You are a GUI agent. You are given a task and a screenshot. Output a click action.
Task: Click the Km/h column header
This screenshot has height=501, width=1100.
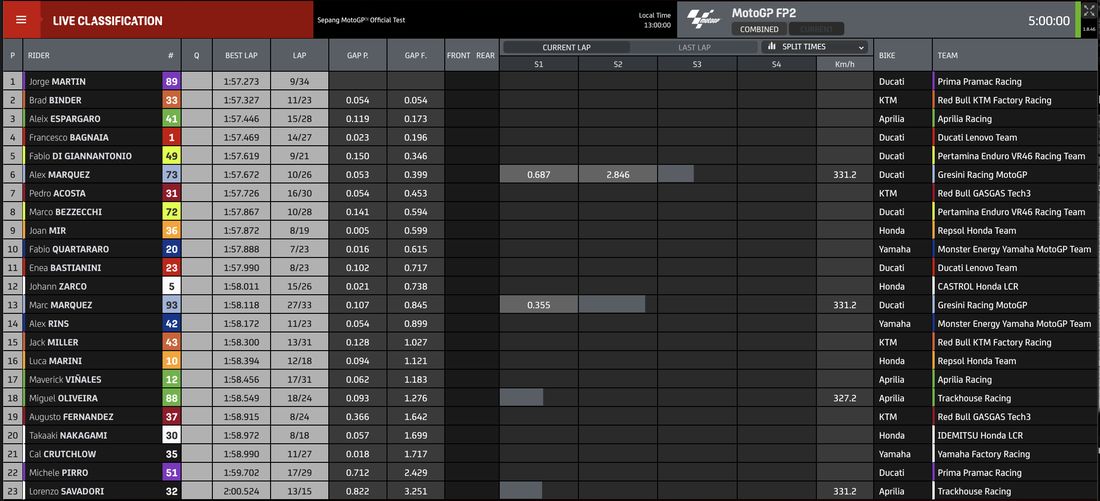pos(845,64)
